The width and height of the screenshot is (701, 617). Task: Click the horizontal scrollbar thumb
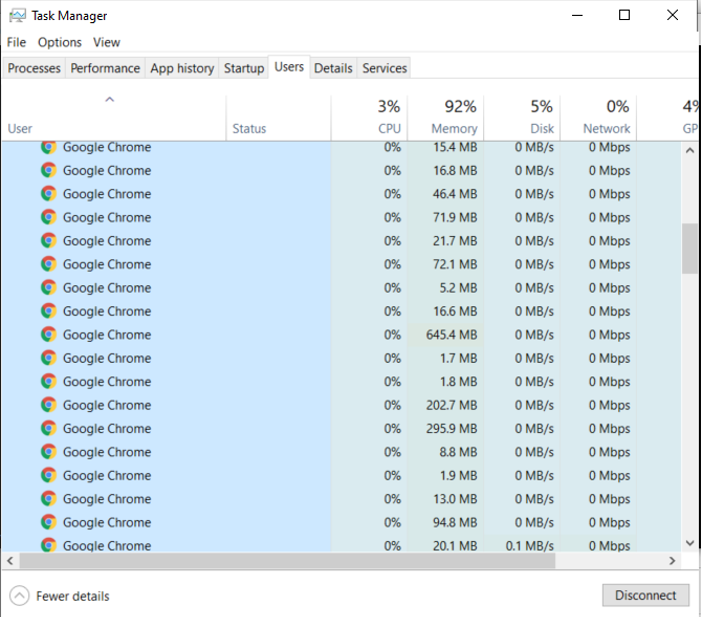(x=287, y=561)
